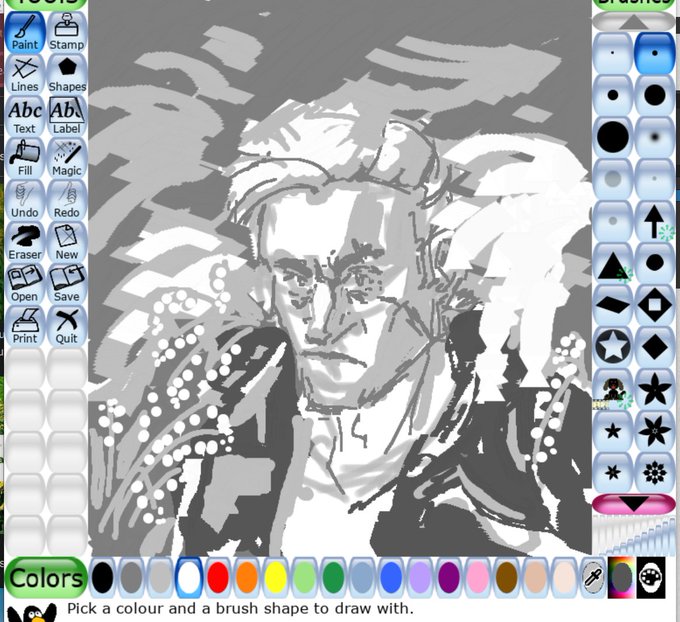
Task: Select the animated dog brush
Action: (612, 389)
